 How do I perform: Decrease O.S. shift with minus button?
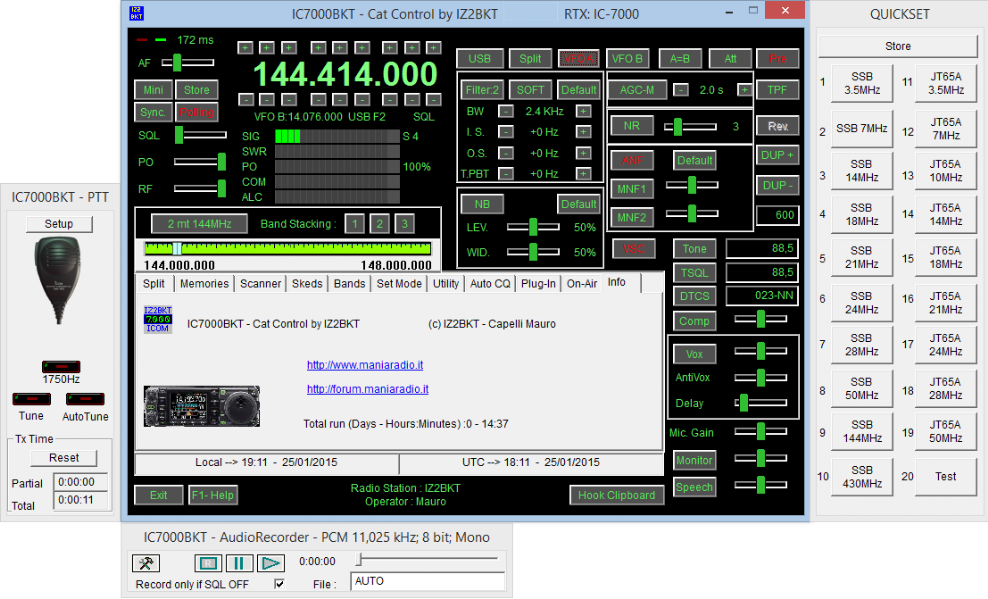(505, 153)
